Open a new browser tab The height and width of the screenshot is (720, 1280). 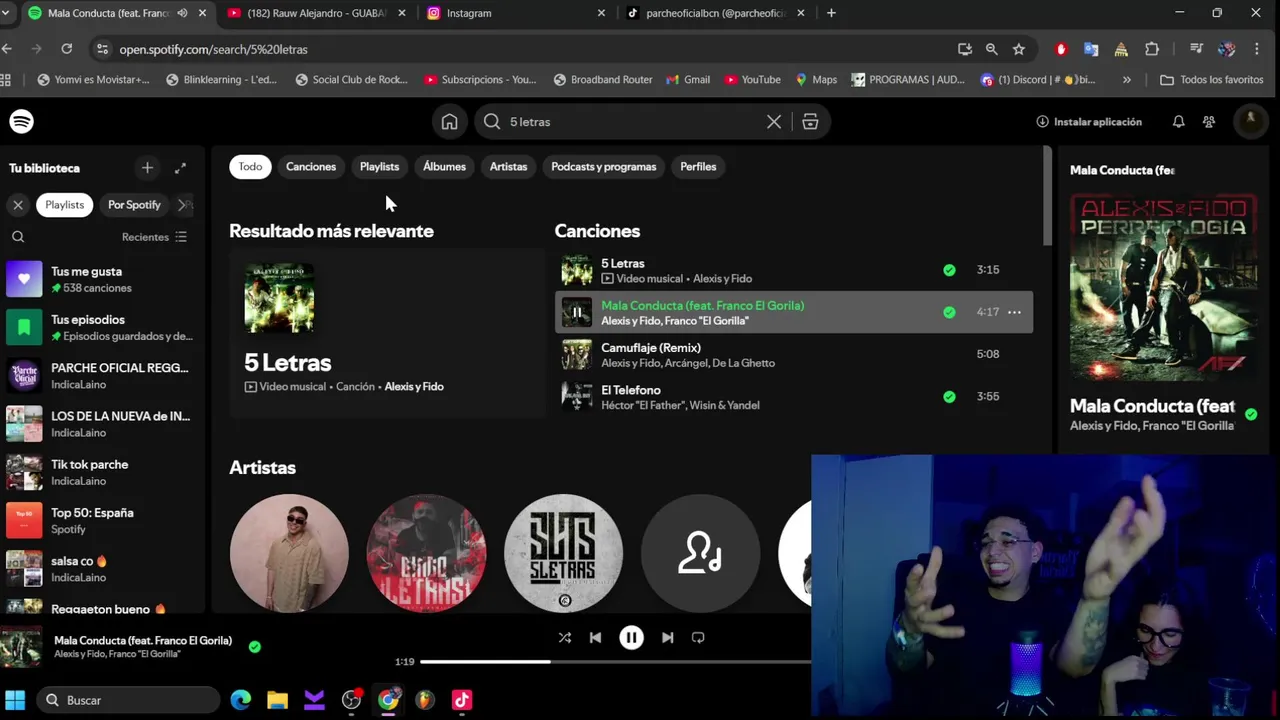click(x=831, y=13)
